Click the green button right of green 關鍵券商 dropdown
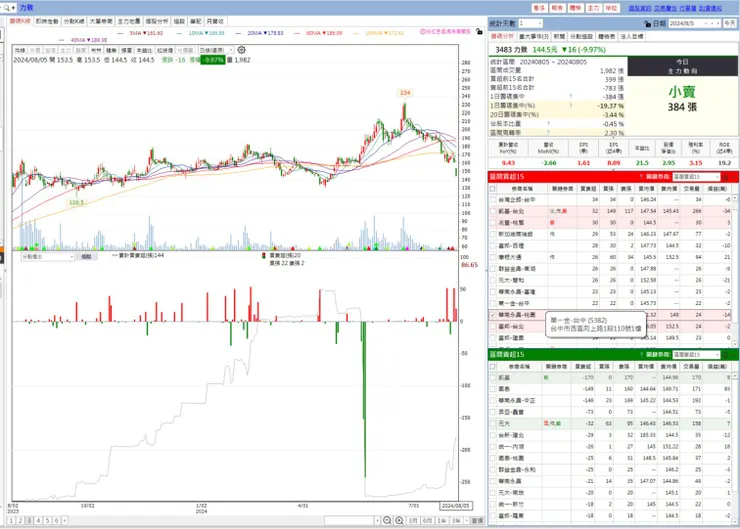The image size is (740, 529). [725, 354]
